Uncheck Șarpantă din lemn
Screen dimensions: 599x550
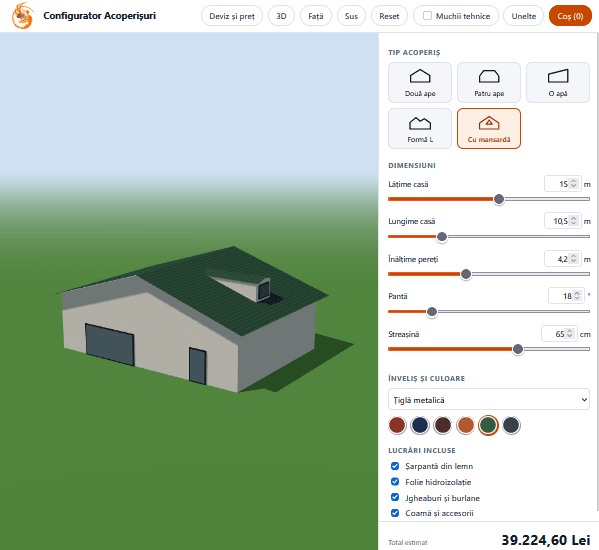[395, 466]
